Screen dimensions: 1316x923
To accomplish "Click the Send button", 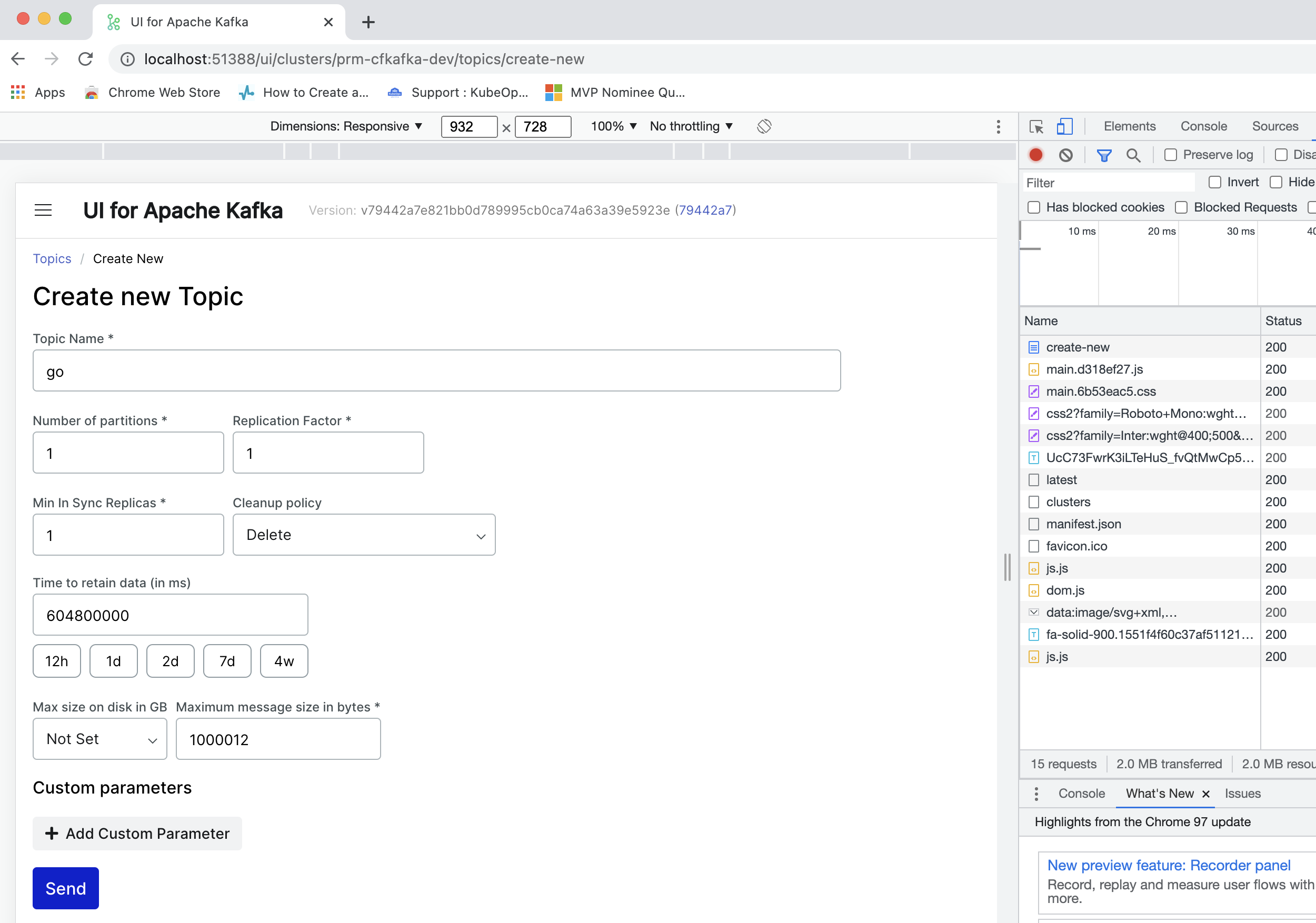I will point(65,888).
